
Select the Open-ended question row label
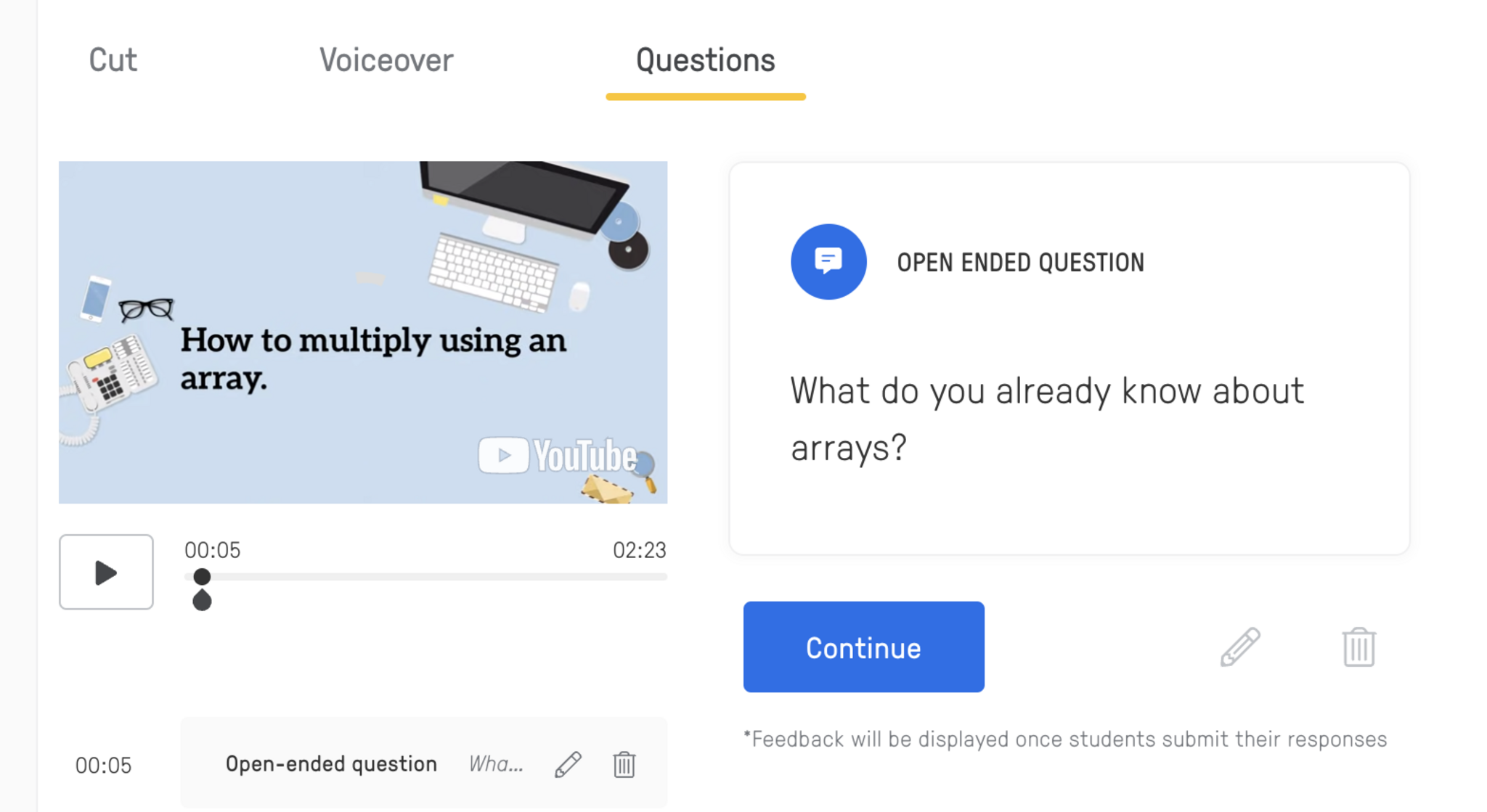point(331,764)
